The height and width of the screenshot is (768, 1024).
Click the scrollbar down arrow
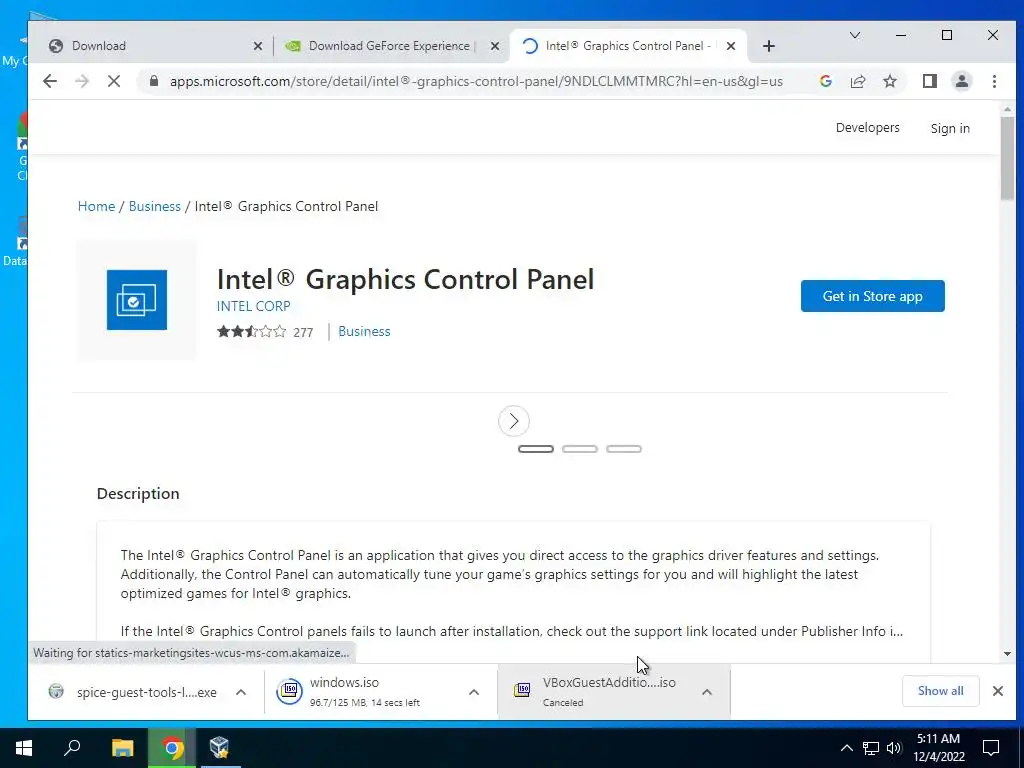pos(1007,654)
